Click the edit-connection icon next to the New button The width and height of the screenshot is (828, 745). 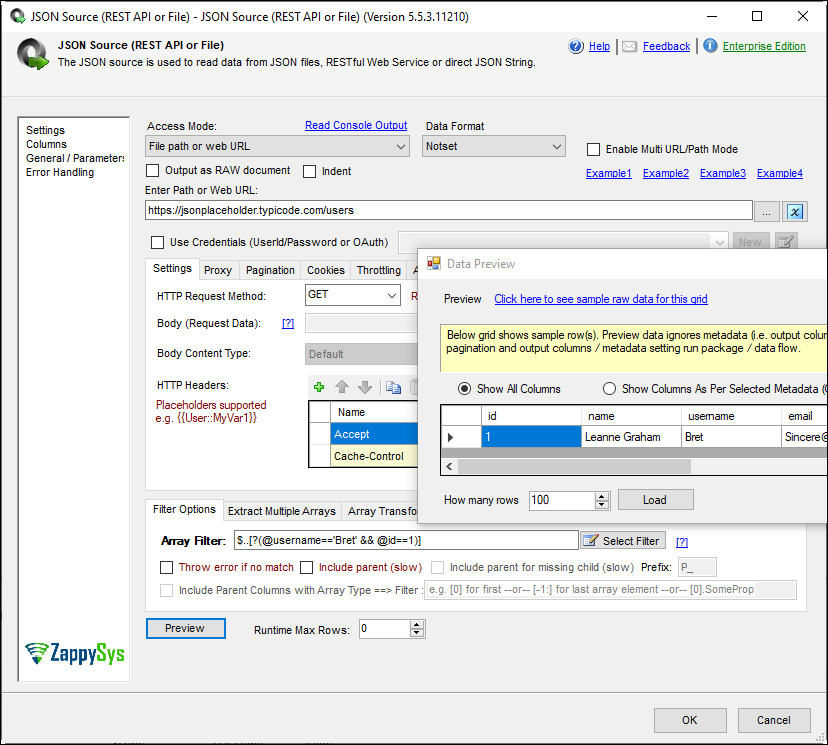(786, 242)
